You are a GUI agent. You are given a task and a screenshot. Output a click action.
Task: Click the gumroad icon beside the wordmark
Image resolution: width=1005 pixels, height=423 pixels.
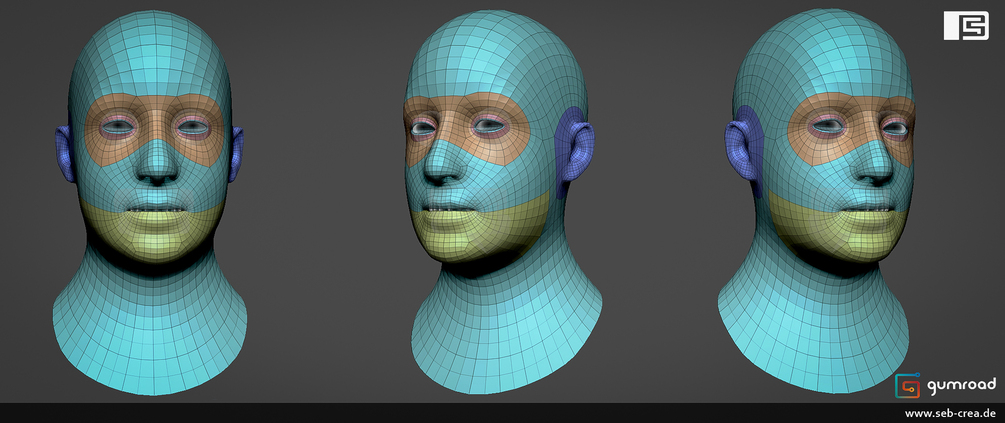908,385
